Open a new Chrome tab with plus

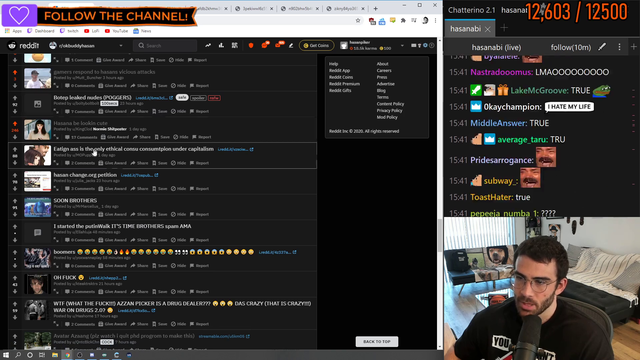coord(376,9)
